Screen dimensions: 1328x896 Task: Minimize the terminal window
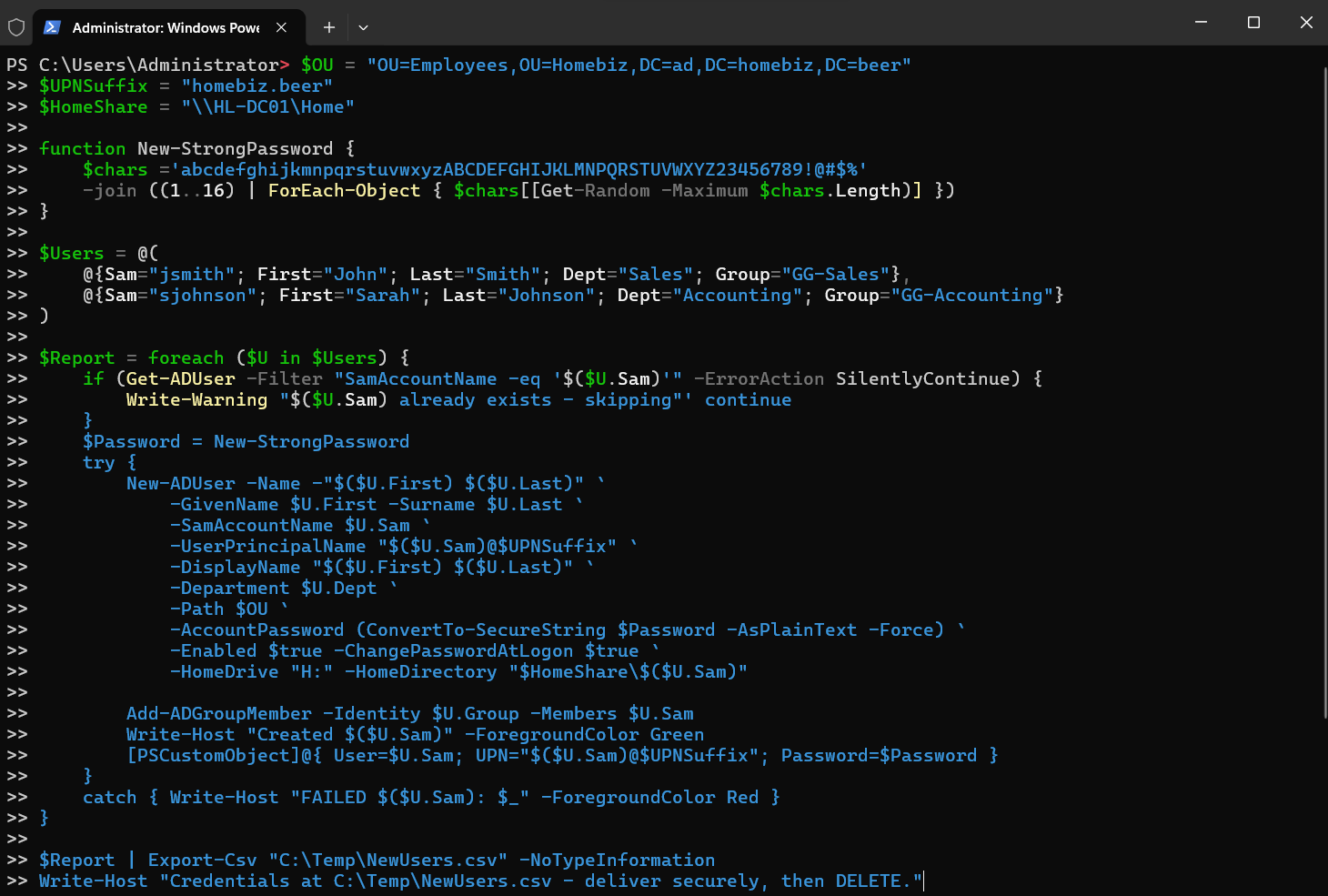coord(1201,22)
